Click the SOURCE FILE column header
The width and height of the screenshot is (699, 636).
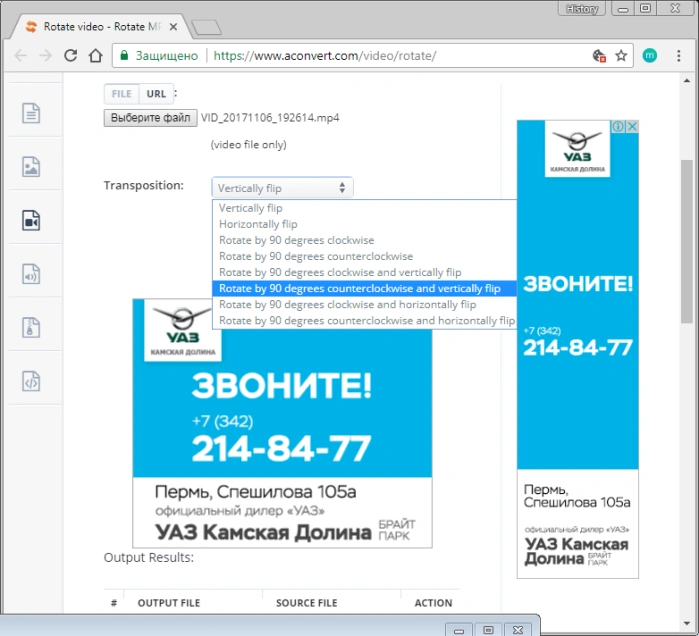(x=307, y=603)
